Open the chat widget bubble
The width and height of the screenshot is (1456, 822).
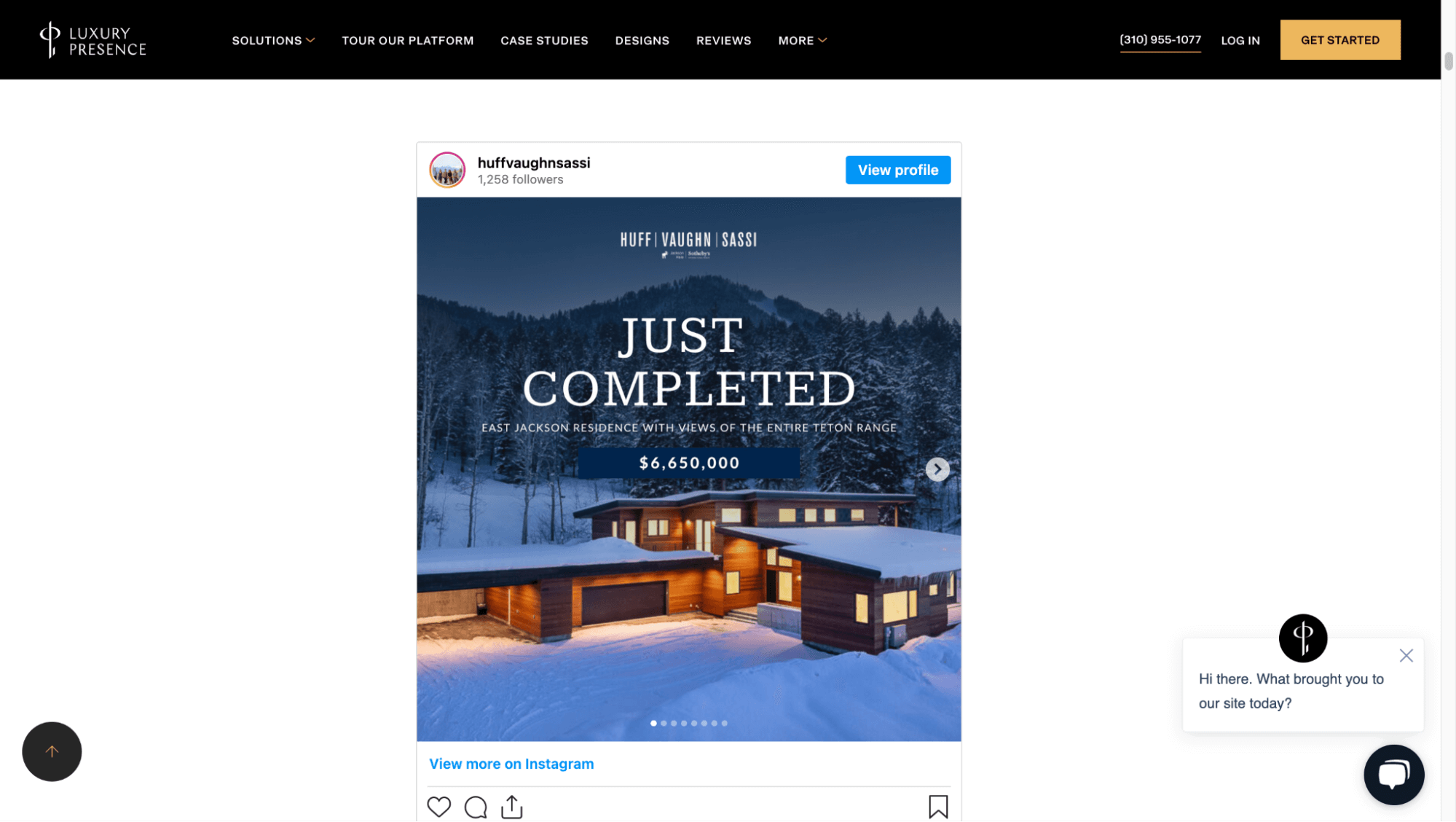[x=1393, y=775]
